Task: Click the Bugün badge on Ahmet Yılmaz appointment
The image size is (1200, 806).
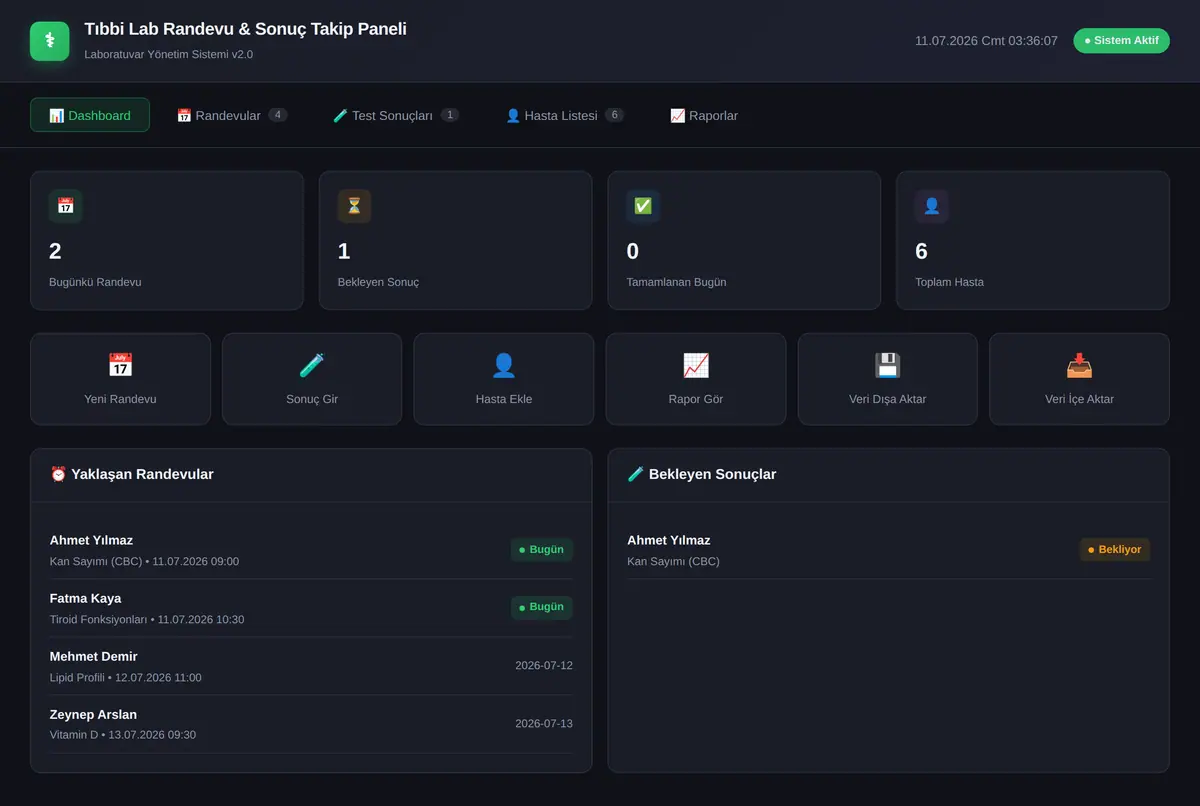Action: (542, 550)
